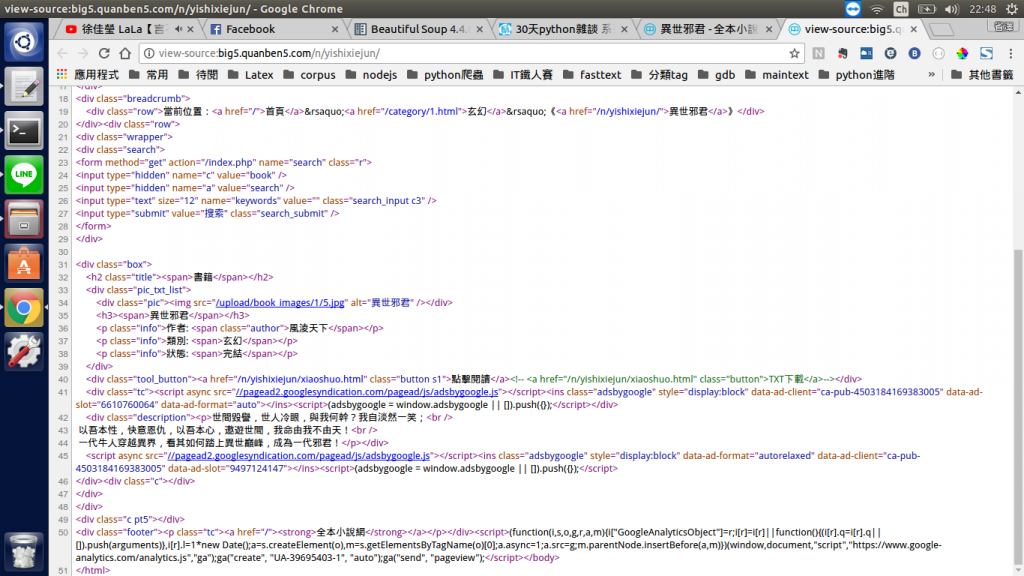This screenshot has width=1024, height=576.
Task: Open a new tab
Action: coord(941,29)
